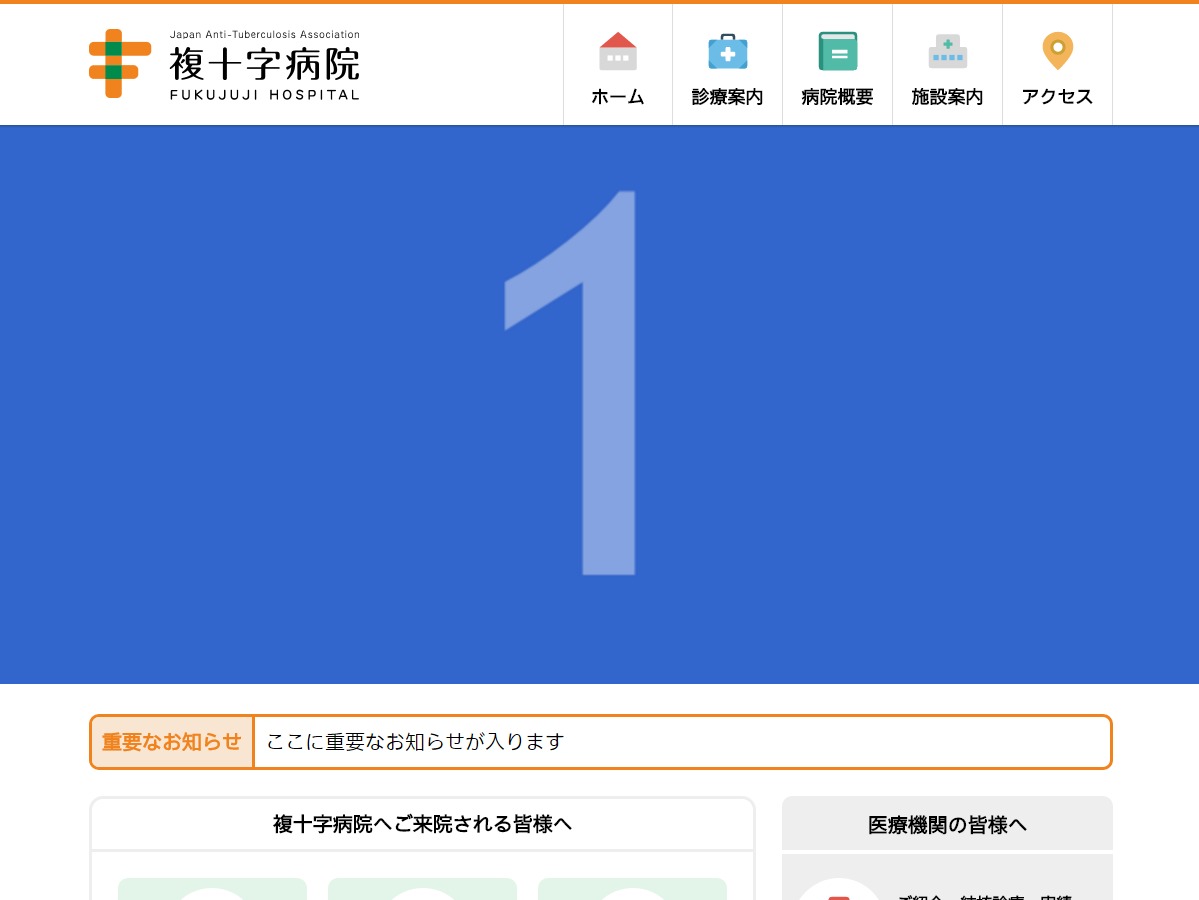Screen dimensions: 1199x900
Task: Click the hospital building icon above 施設案内
Action: click(x=947, y=51)
